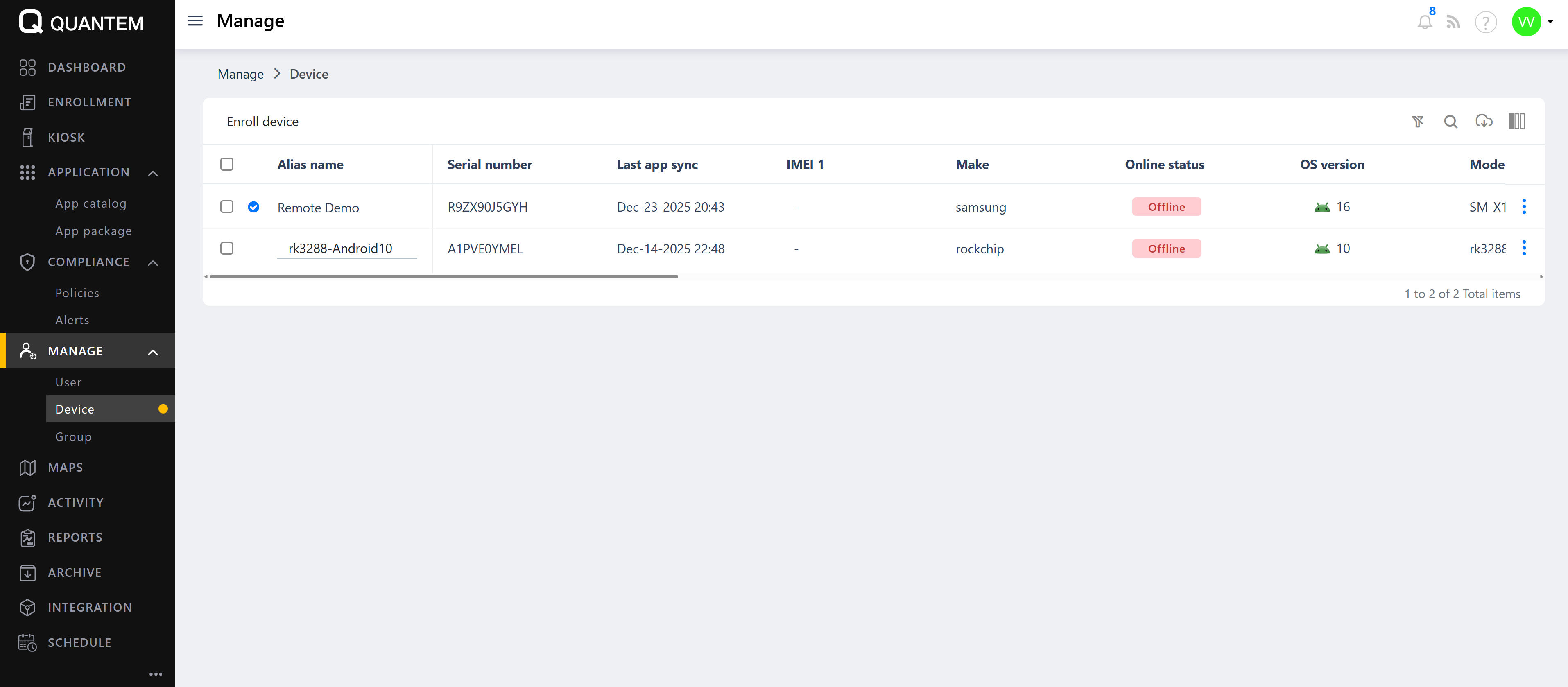Open the device table search icon
The image size is (1568, 687).
point(1450,122)
